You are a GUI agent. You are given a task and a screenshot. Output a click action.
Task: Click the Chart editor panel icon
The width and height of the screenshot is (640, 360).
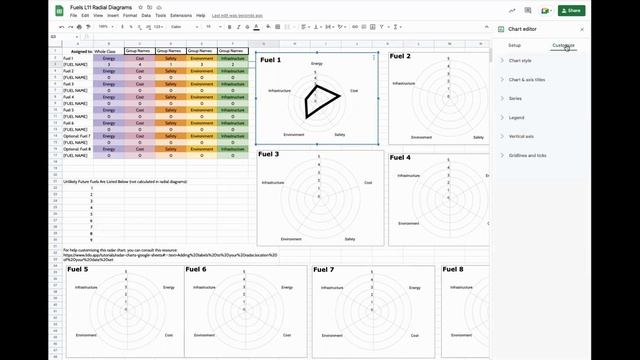click(x=501, y=29)
